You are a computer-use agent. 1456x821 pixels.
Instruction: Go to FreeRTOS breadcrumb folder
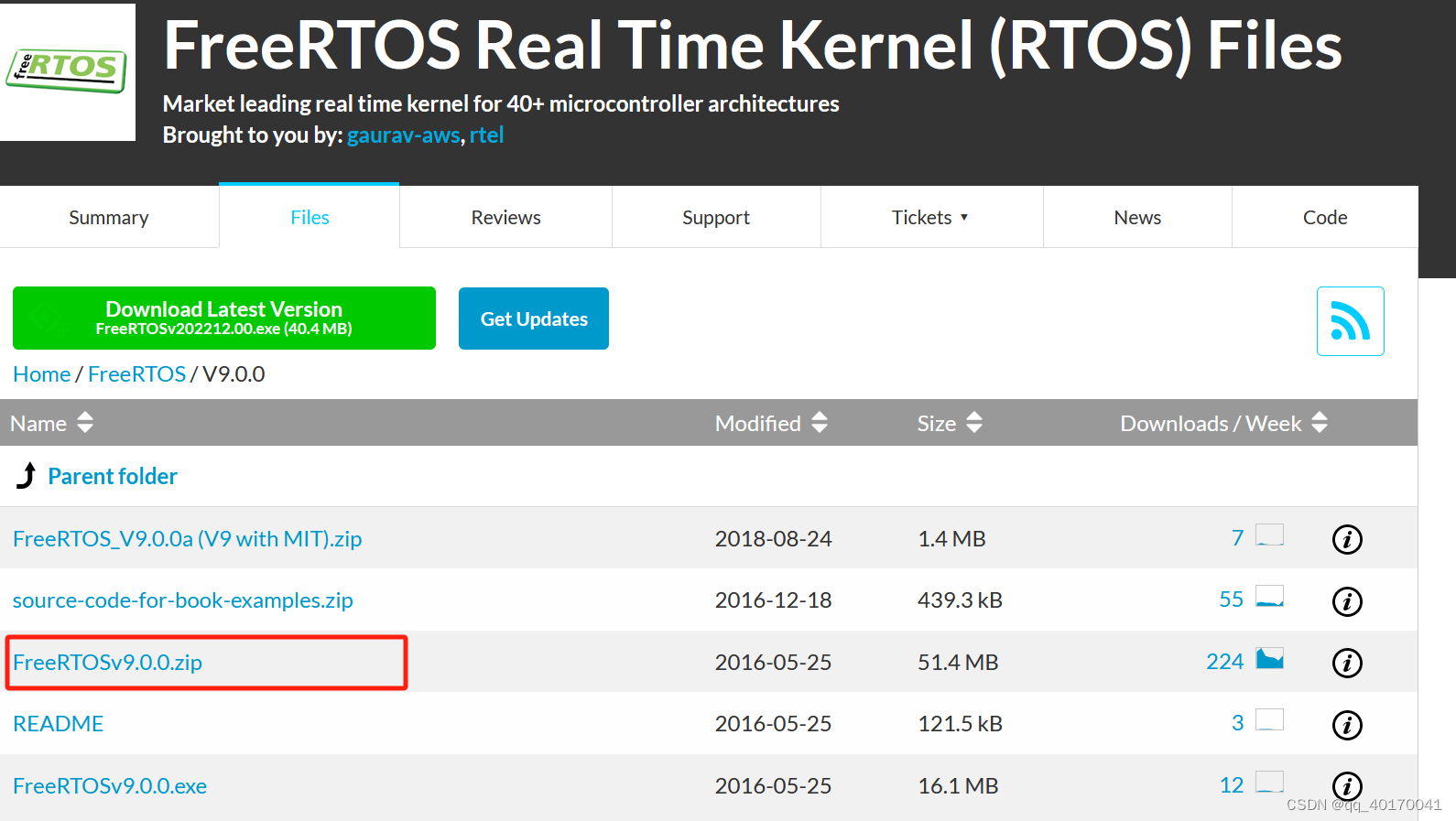coord(137,374)
